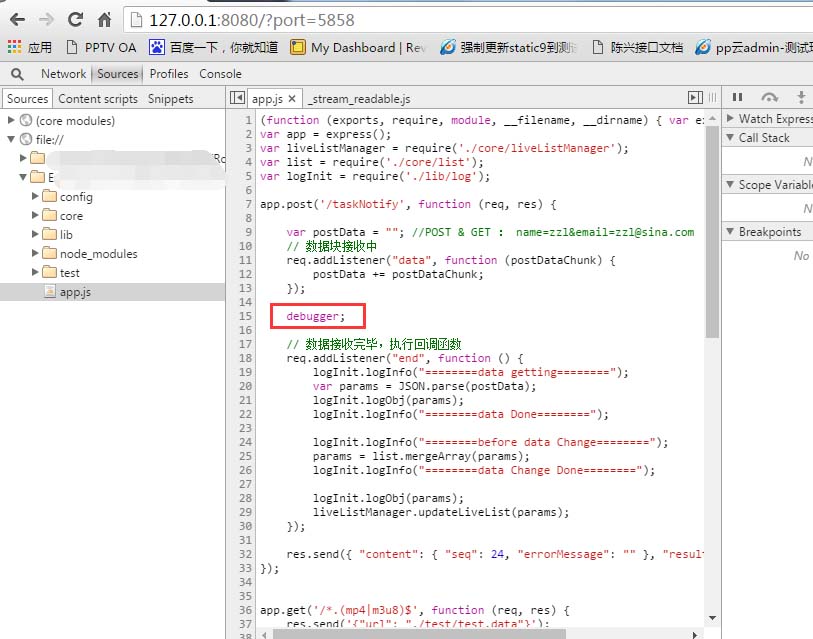813x639 pixels.
Task: Click the horizontal scroll right arrow
Action: tap(695, 635)
